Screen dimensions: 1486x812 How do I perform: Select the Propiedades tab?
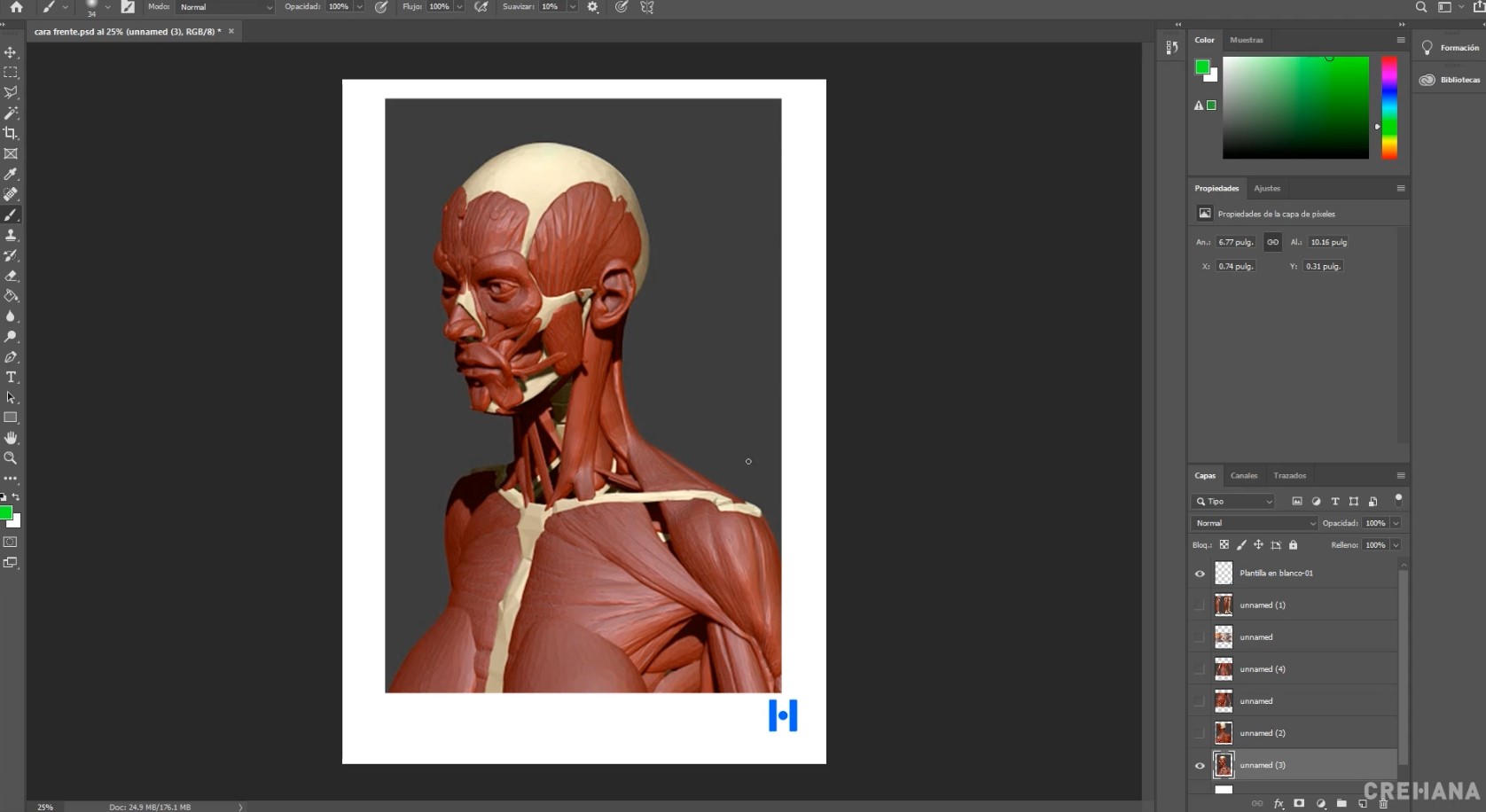pyautogui.click(x=1216, y=188)
